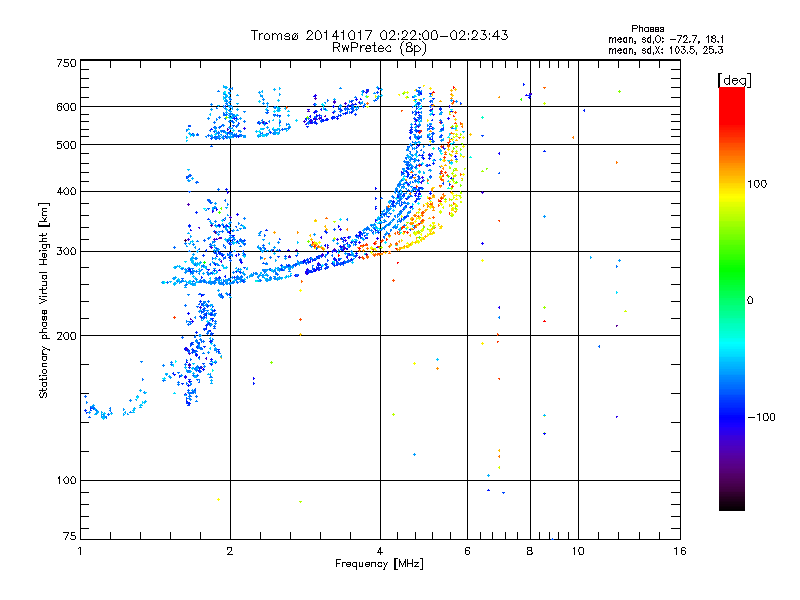
Task: Click the x-axis tick label "16"
Action: click(x=680, y=551)
